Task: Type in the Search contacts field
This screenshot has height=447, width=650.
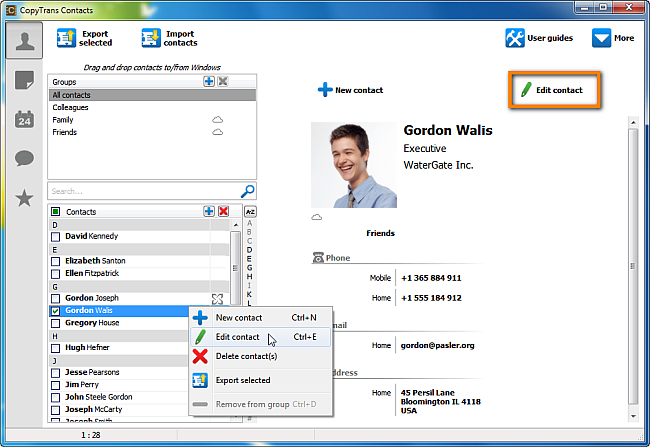Action: click(142, 190)
